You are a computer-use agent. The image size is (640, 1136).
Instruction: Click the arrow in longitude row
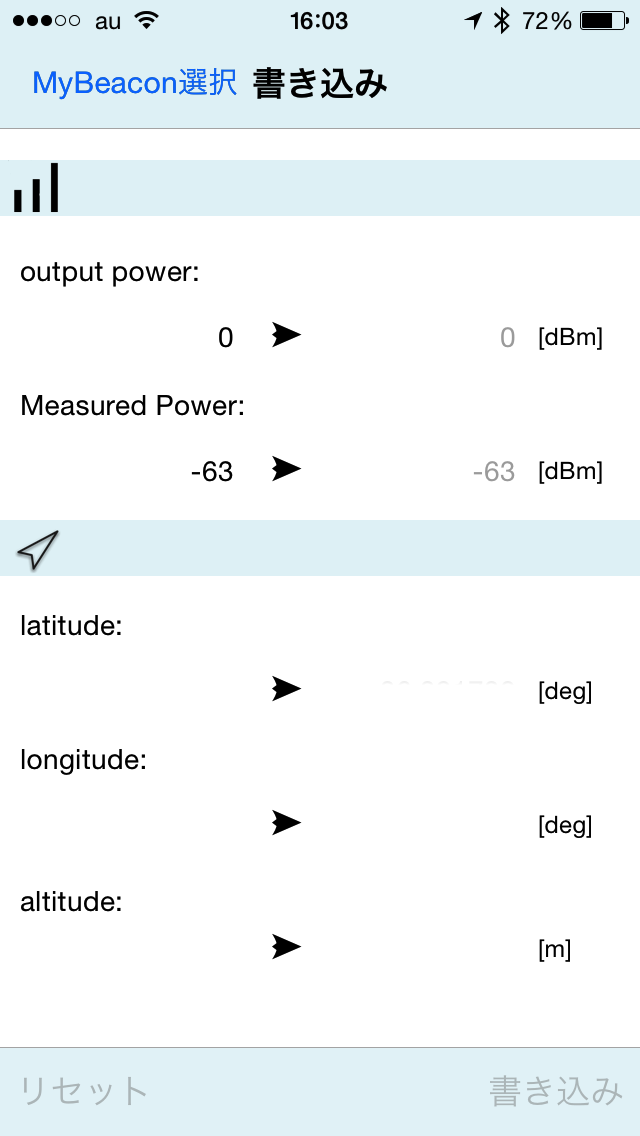[286, 823]
